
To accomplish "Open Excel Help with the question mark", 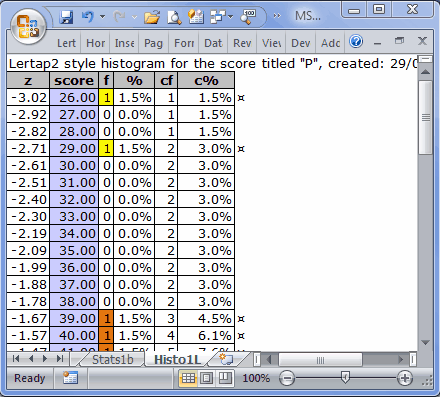I will [356, 42].
